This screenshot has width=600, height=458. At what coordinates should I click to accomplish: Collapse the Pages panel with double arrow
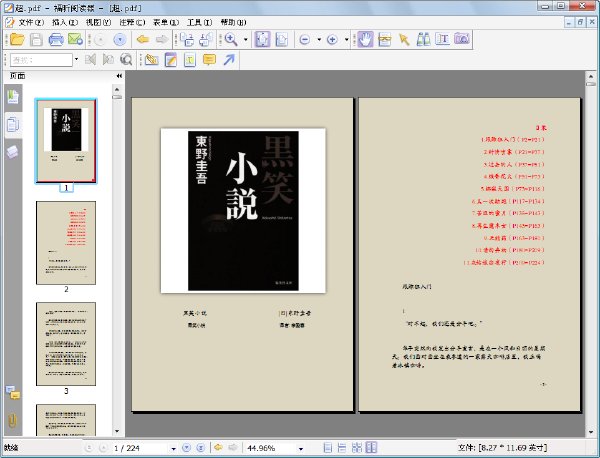tap(119, 76)
